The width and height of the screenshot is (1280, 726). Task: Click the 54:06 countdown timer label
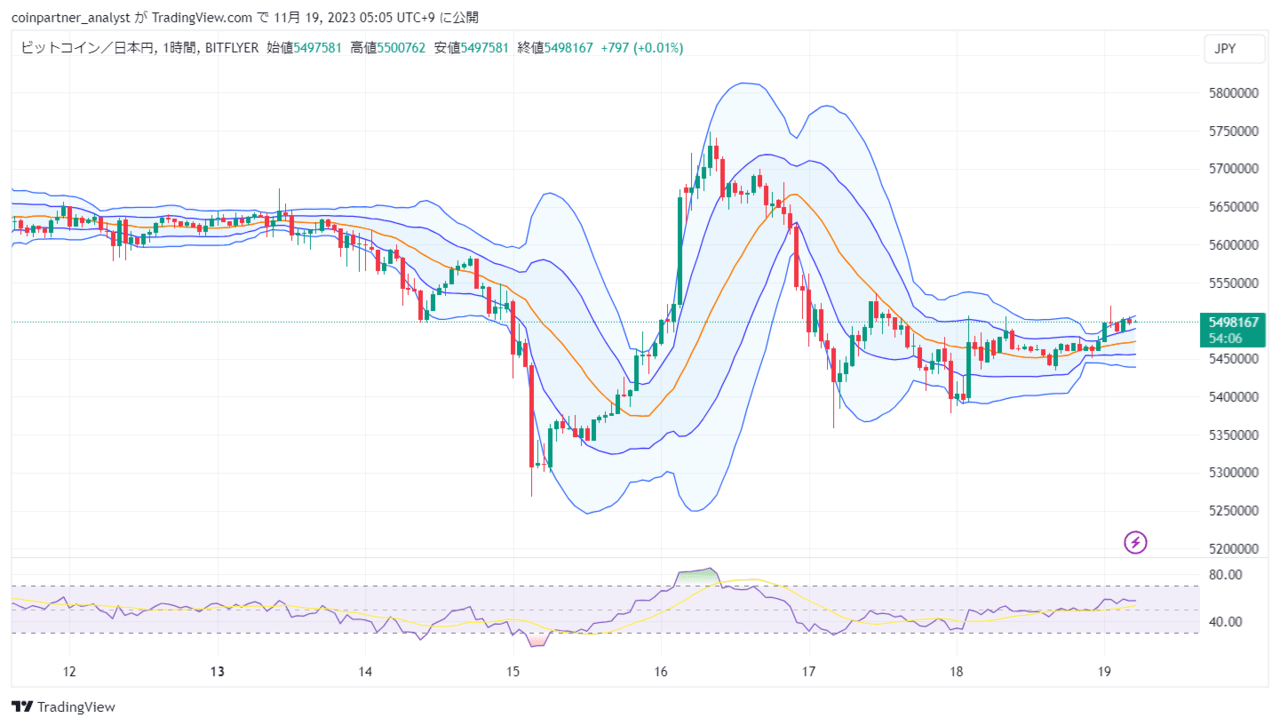(x=1226, y=338)
